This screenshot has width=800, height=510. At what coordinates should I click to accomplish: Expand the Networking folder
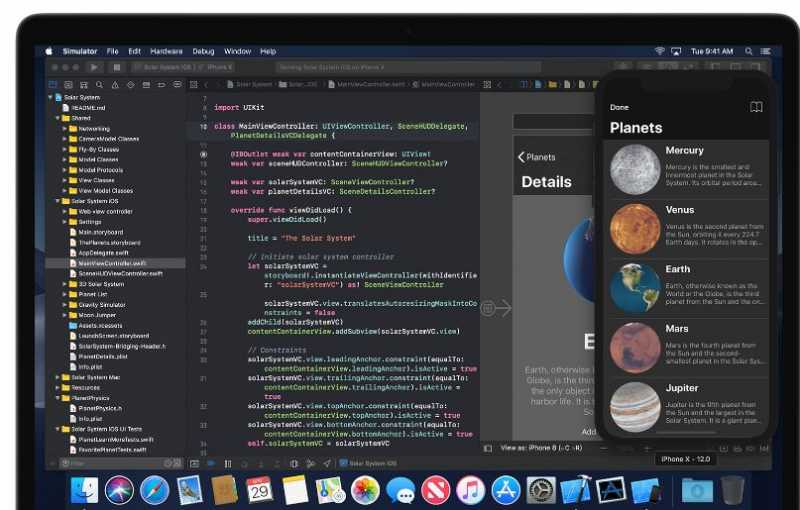click(64, 129)
